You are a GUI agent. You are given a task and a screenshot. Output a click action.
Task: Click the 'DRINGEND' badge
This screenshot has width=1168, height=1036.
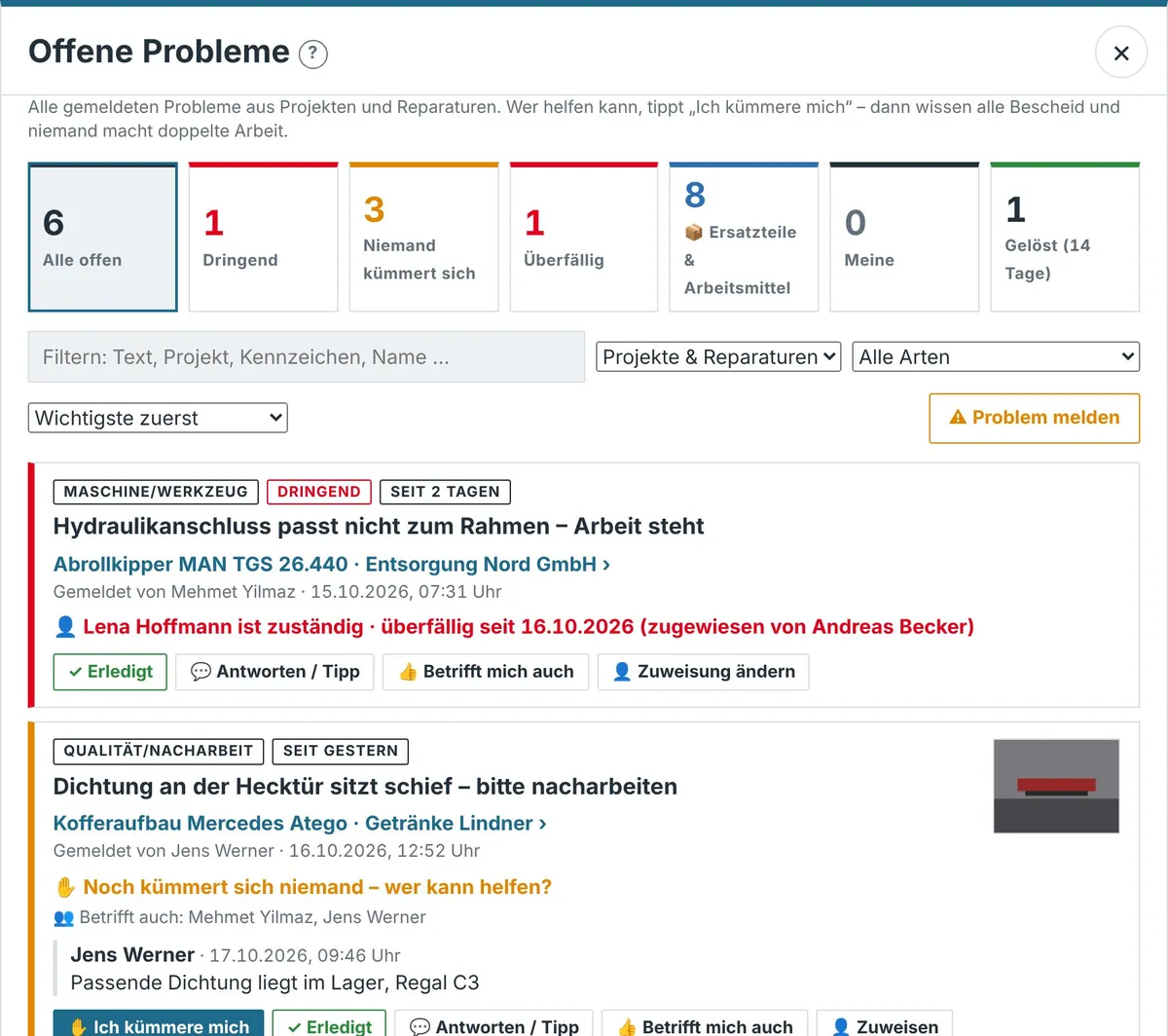click(319, 492)
